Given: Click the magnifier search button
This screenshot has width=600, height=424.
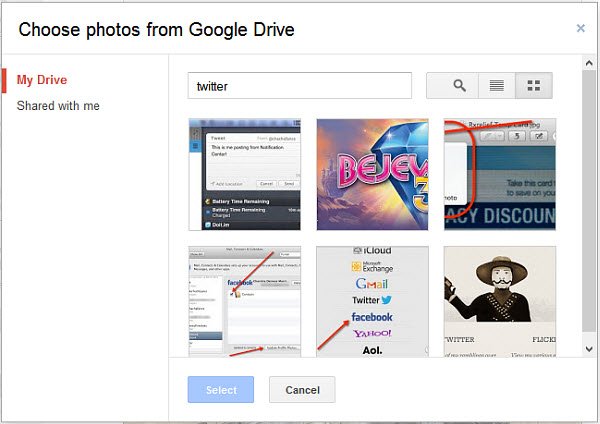Looking at the screenshot, I should [x=452, y=85].
